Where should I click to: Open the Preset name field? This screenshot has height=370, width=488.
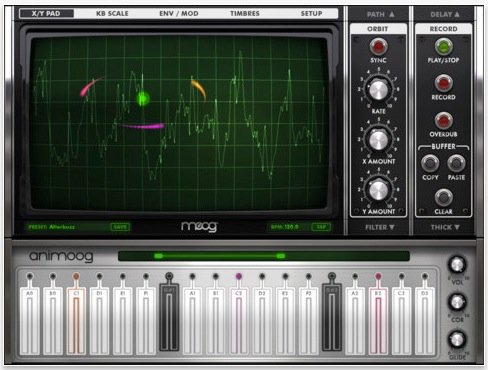[x=68, y=227]
